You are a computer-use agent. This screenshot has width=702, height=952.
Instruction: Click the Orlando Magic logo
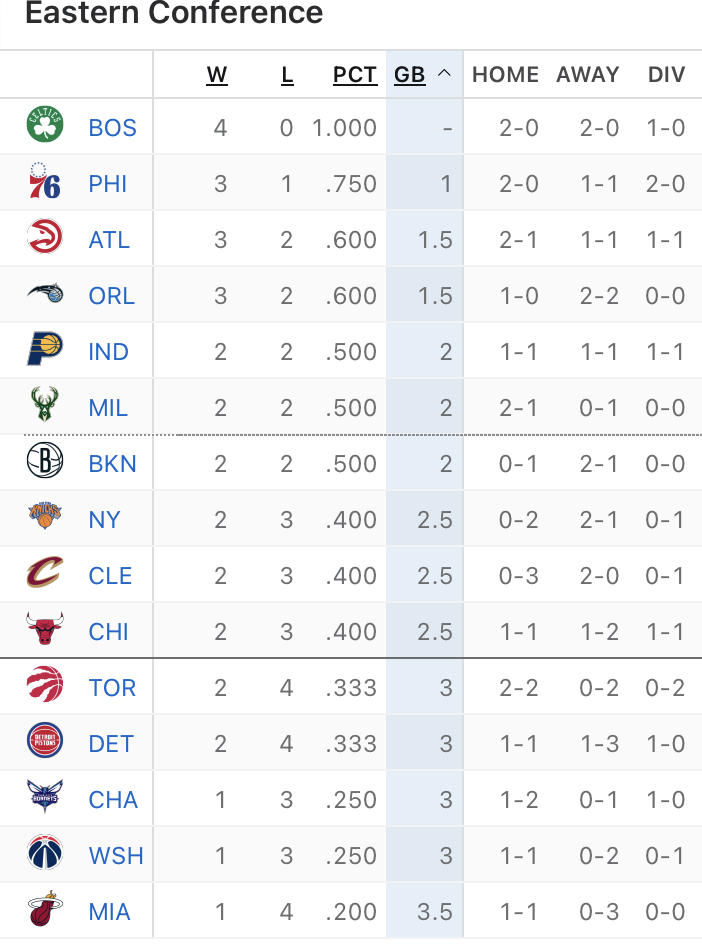click(x=45, y=295)
